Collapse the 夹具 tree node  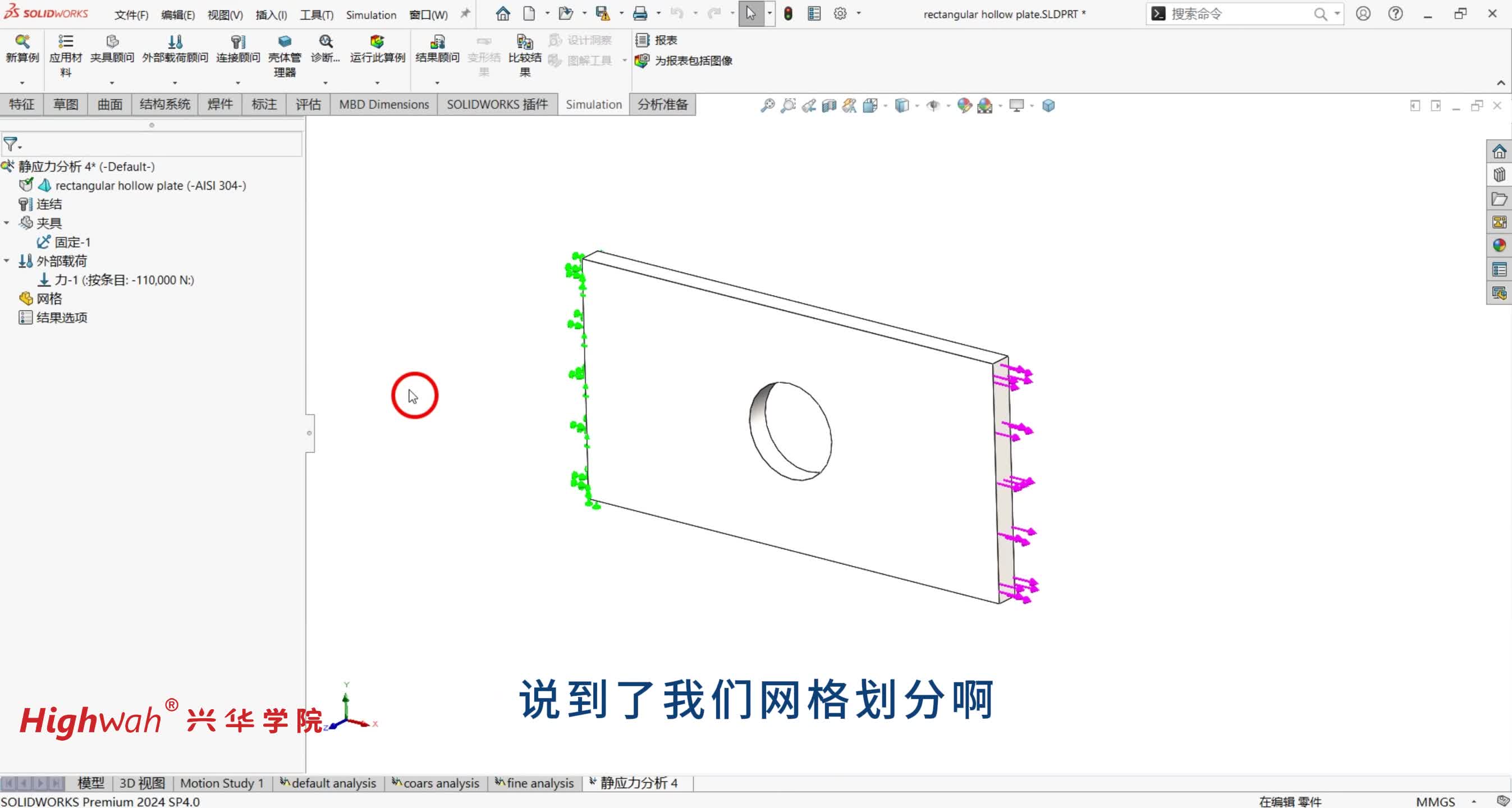pyautogui.click(x=7, y=223)
